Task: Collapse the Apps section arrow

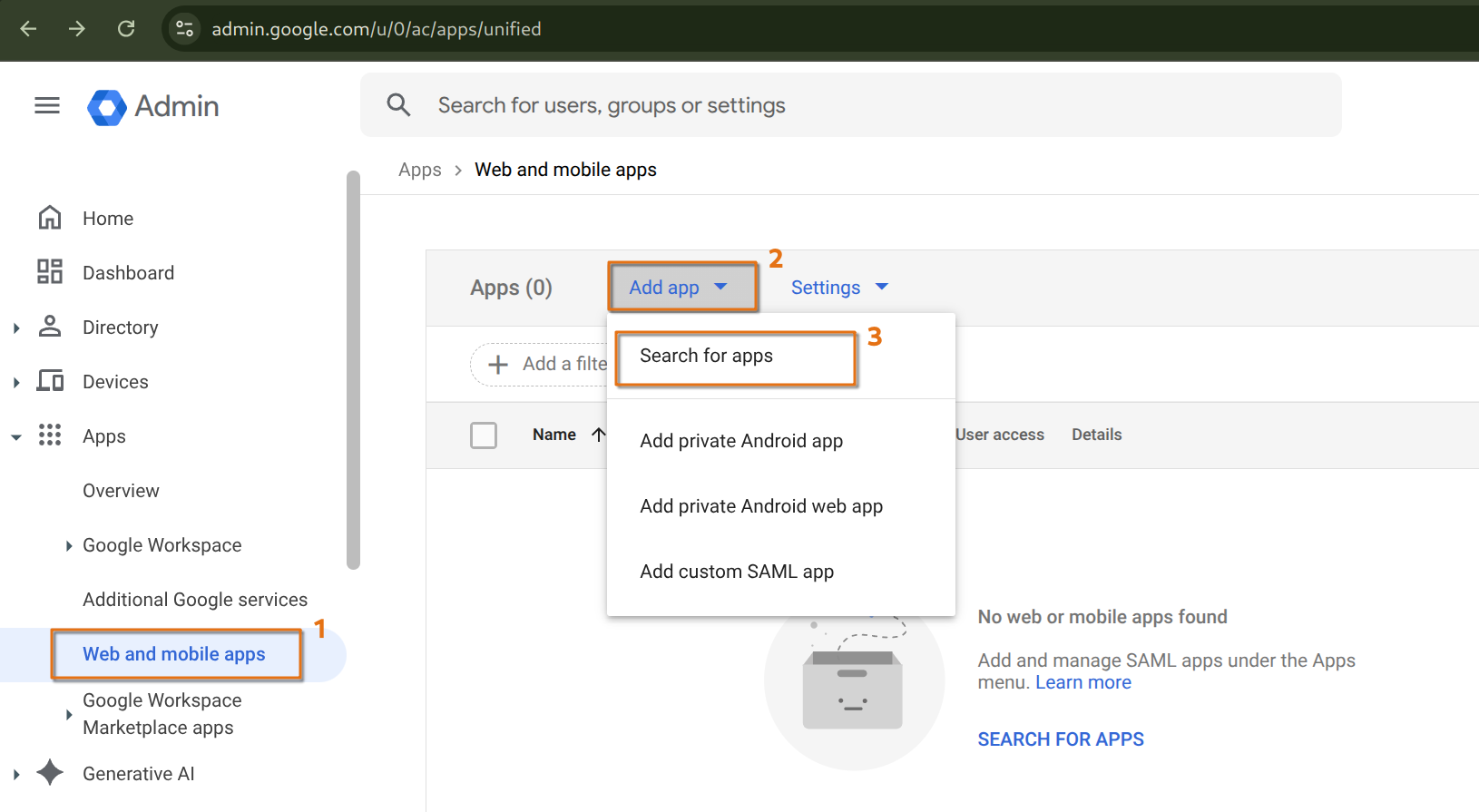Action: [x=16, y=436]
